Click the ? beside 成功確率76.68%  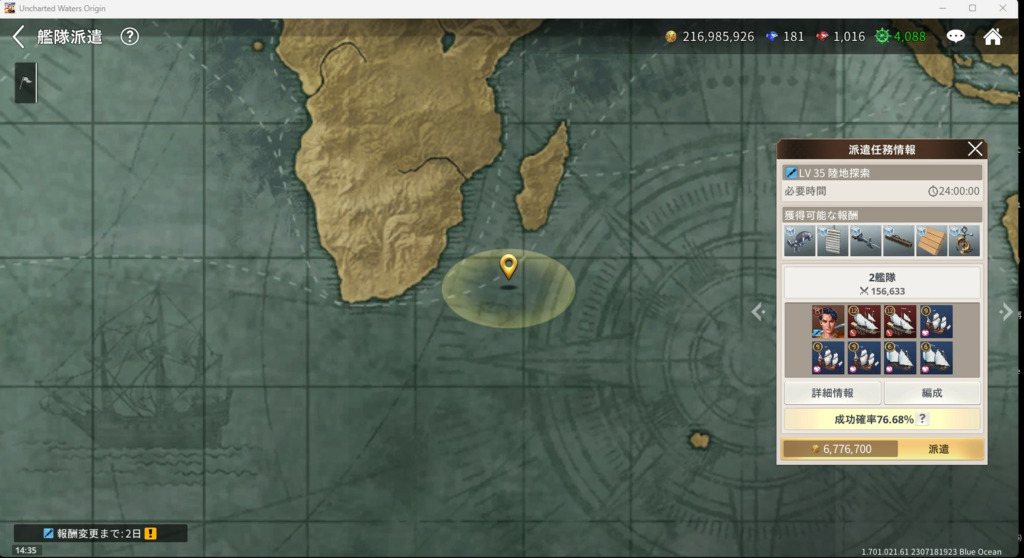click(x=922, y=419)
